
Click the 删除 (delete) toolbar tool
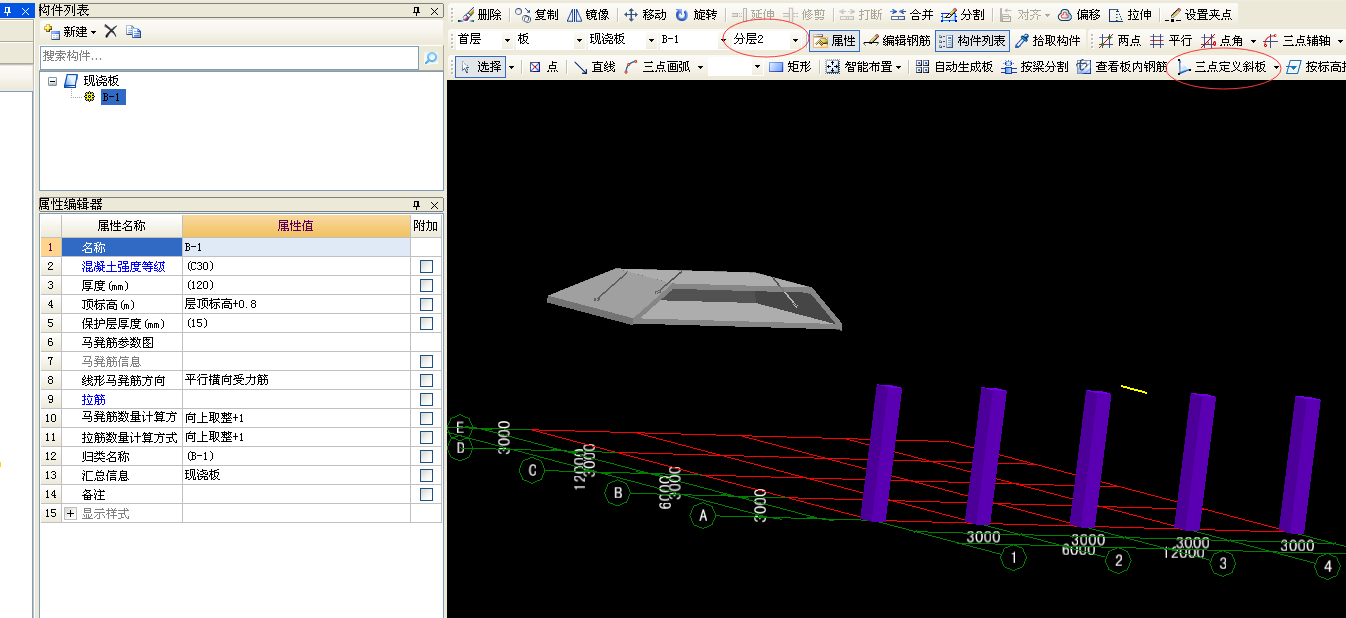tap(481, 15)
